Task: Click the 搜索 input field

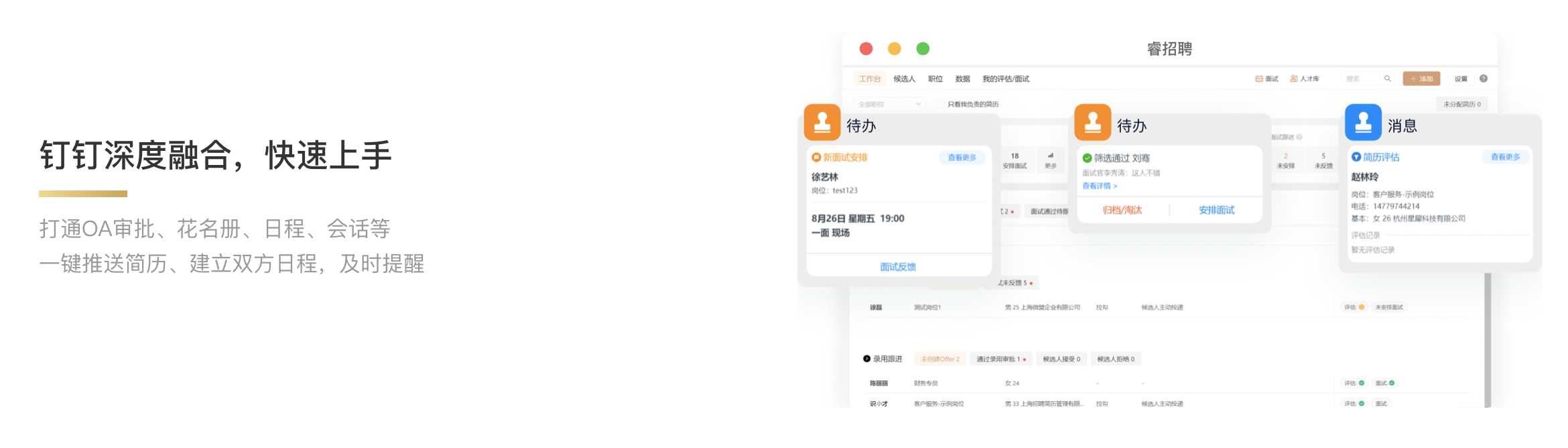Action: (1362, 78)
